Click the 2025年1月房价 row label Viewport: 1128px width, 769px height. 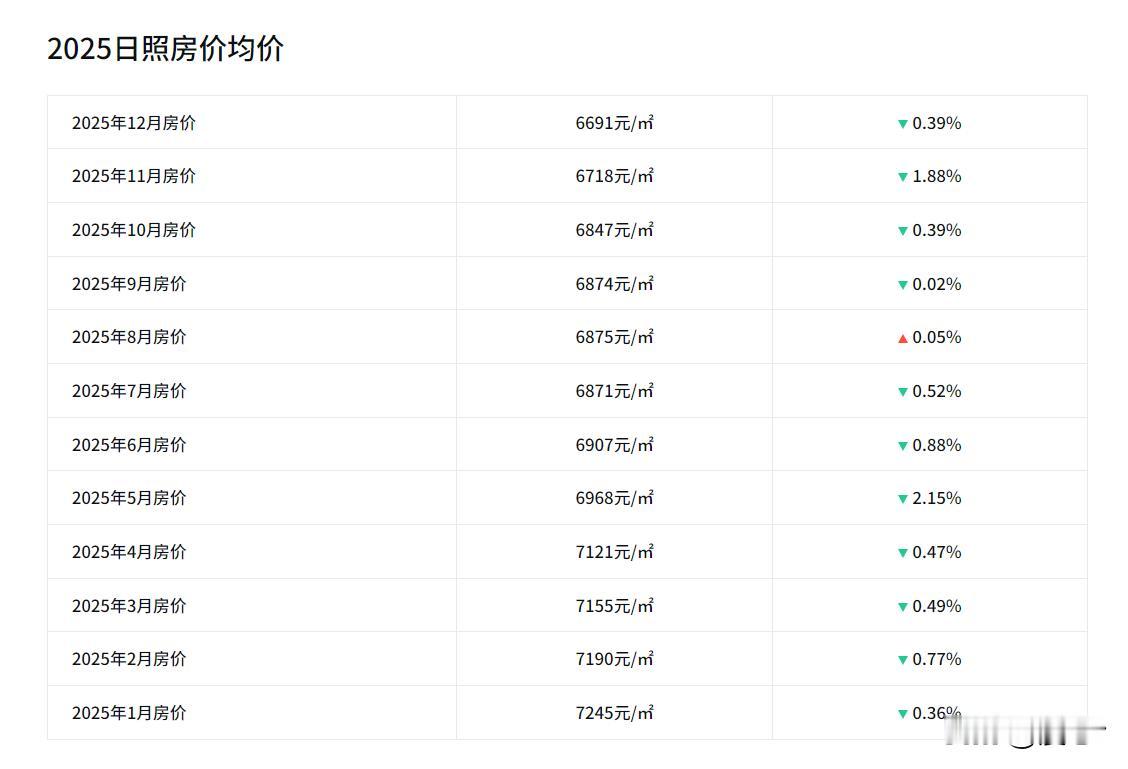(x=129, y=713)
